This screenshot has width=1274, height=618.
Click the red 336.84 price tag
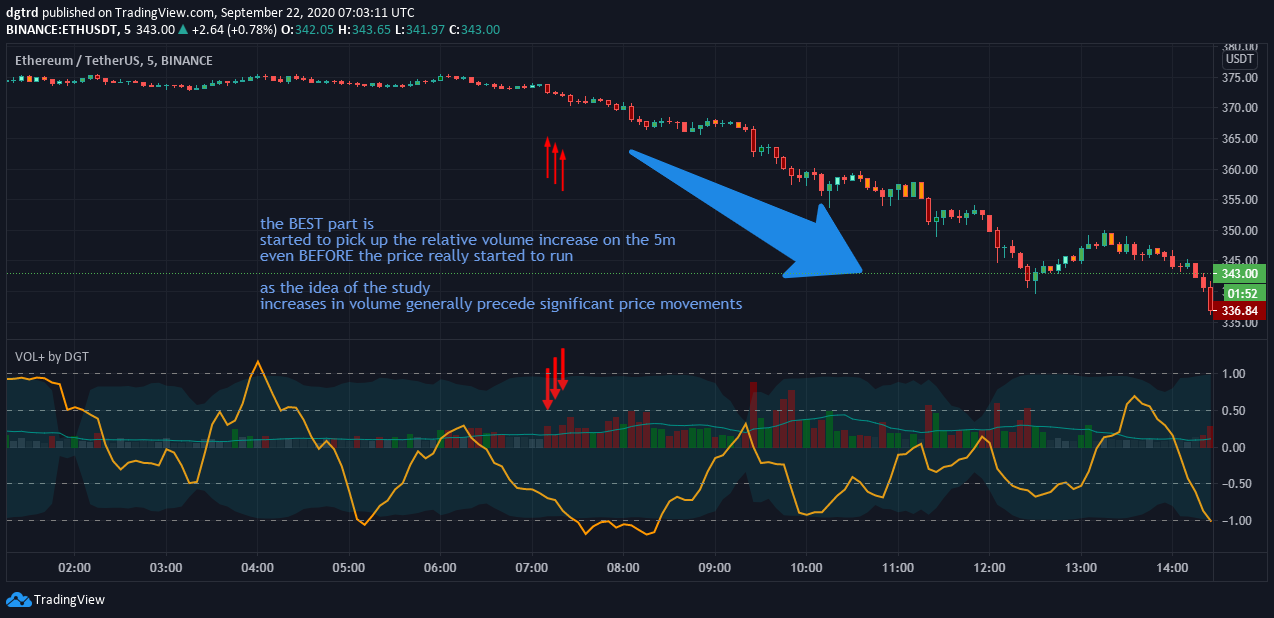click(1238, 311)
